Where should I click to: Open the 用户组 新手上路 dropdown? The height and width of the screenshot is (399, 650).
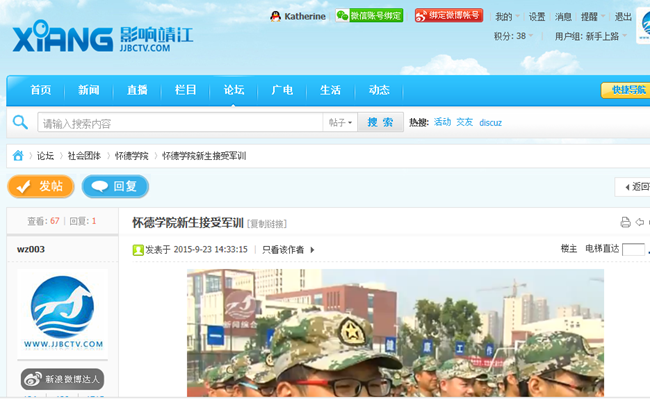tap(591, 36)
